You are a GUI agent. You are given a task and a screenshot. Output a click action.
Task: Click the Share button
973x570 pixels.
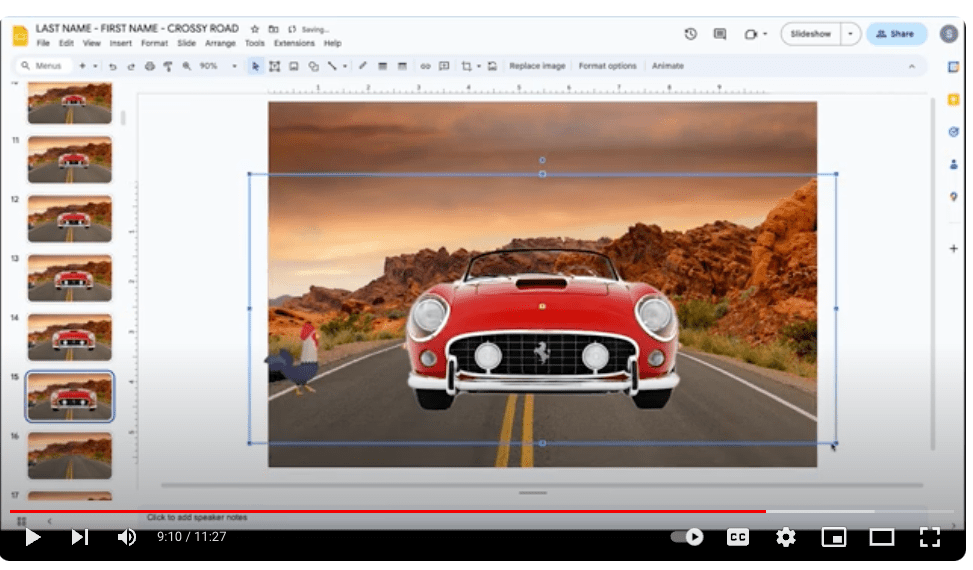(895, 34)
